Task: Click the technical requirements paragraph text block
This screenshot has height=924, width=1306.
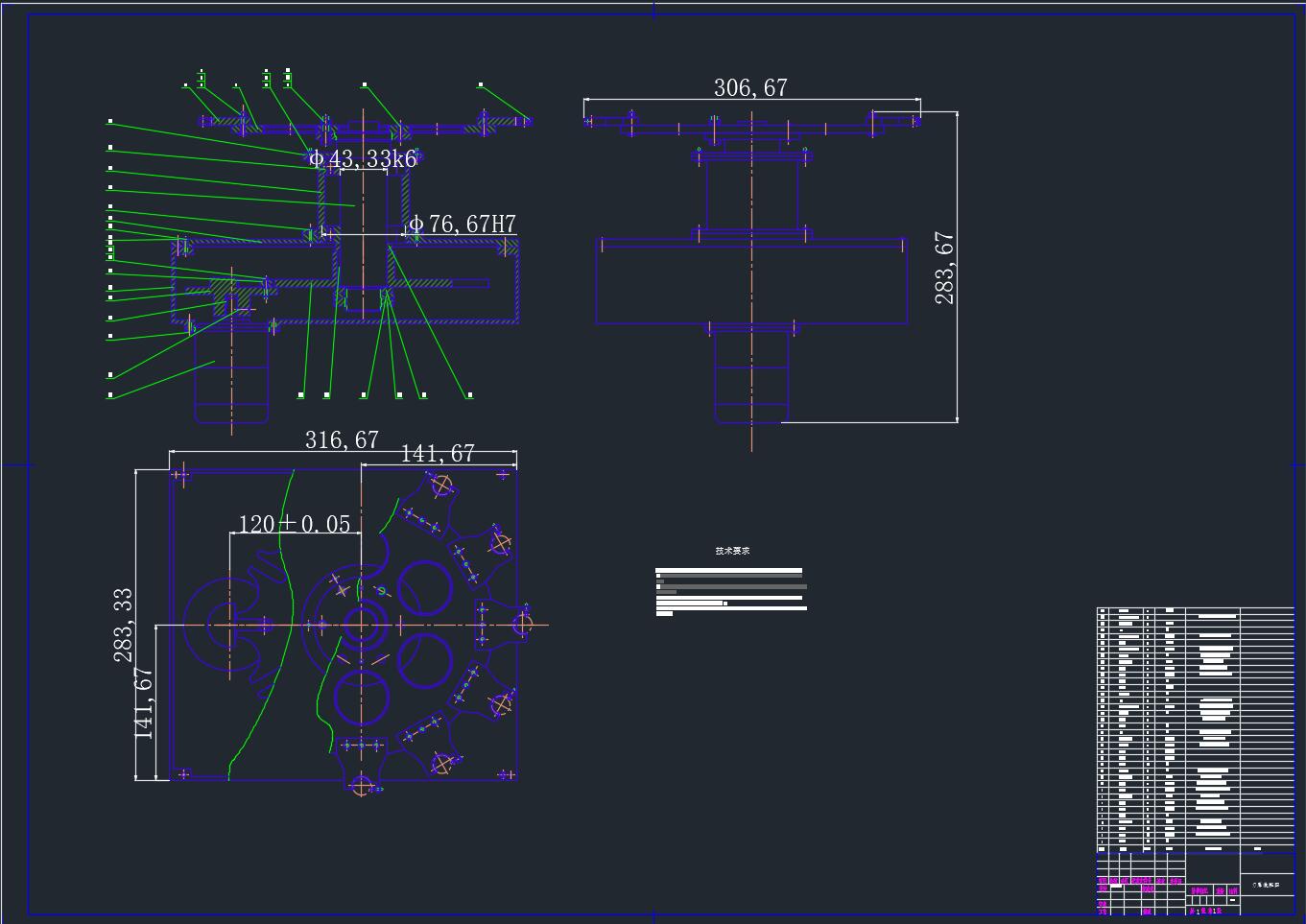Action: click(x=730, y=592)
